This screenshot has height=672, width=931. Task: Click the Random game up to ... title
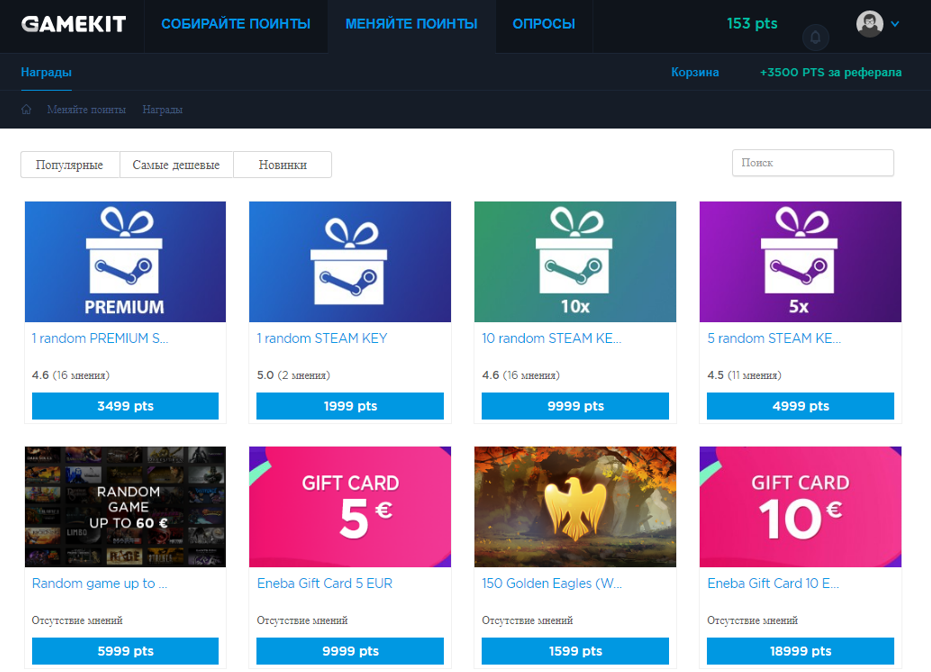(100, 584)
